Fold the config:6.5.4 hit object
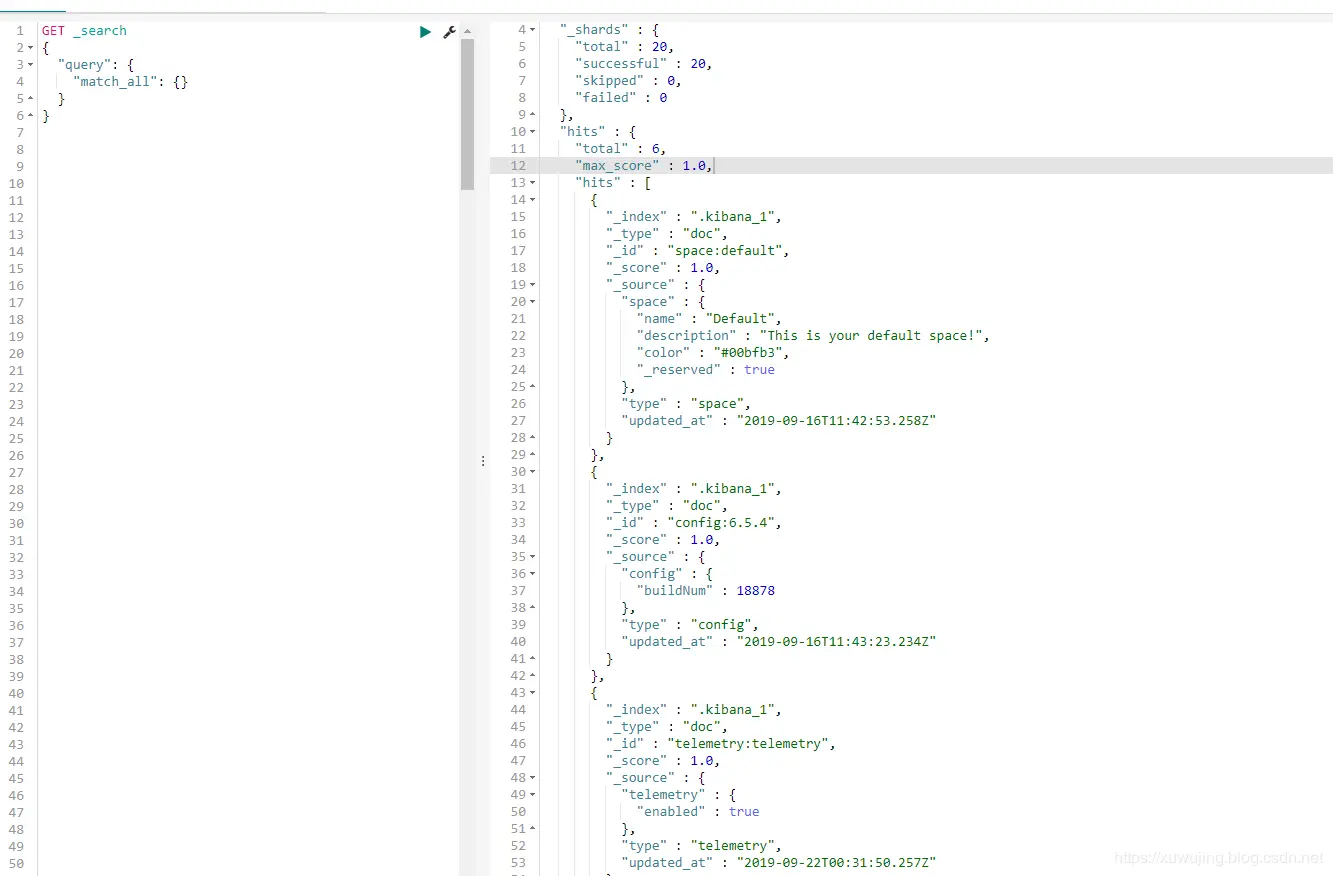The height and width of the screenshot is (876, 1333). click(x=532, y=472)
